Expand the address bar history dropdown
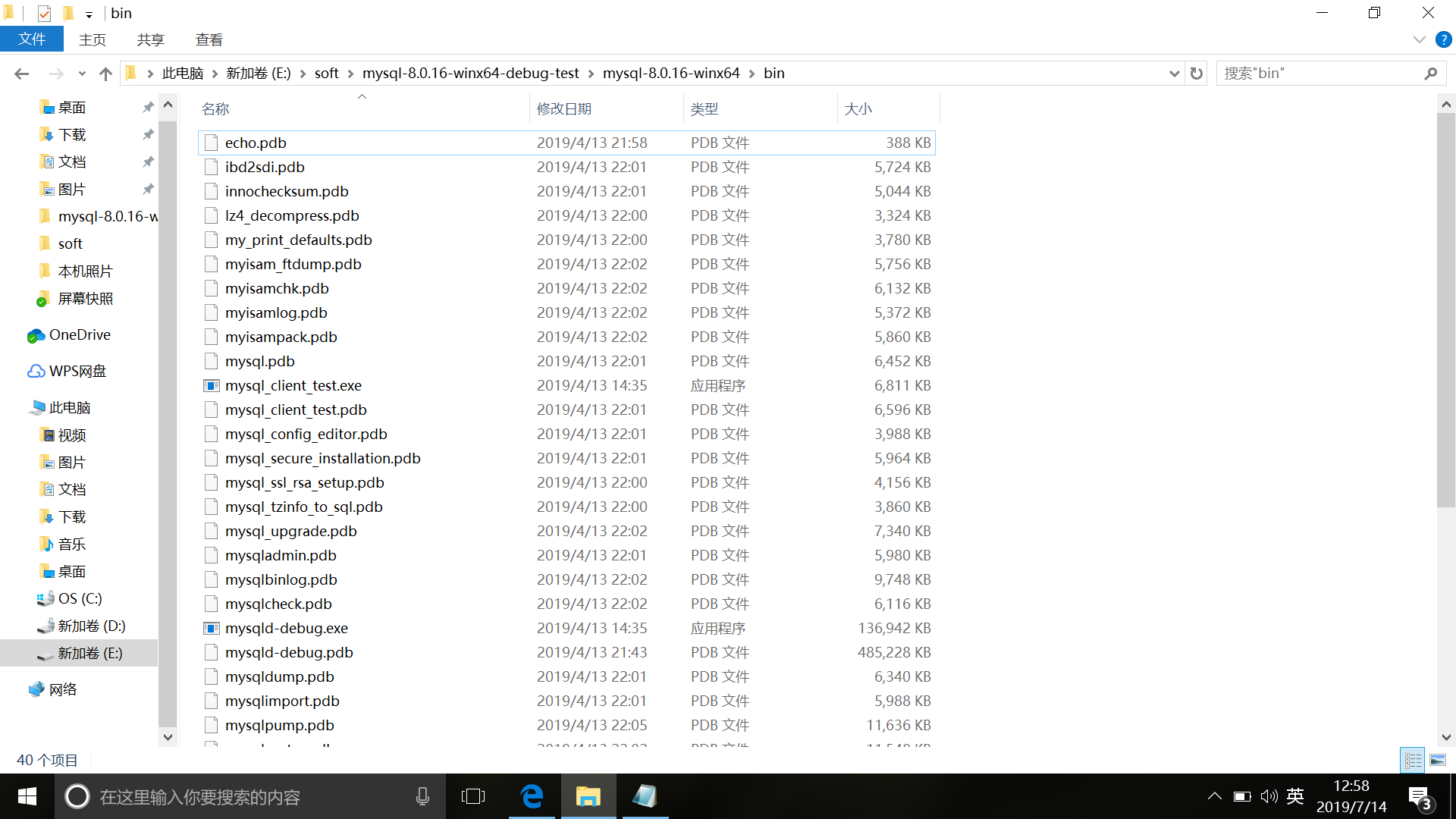 click(x=1174, y=74)
